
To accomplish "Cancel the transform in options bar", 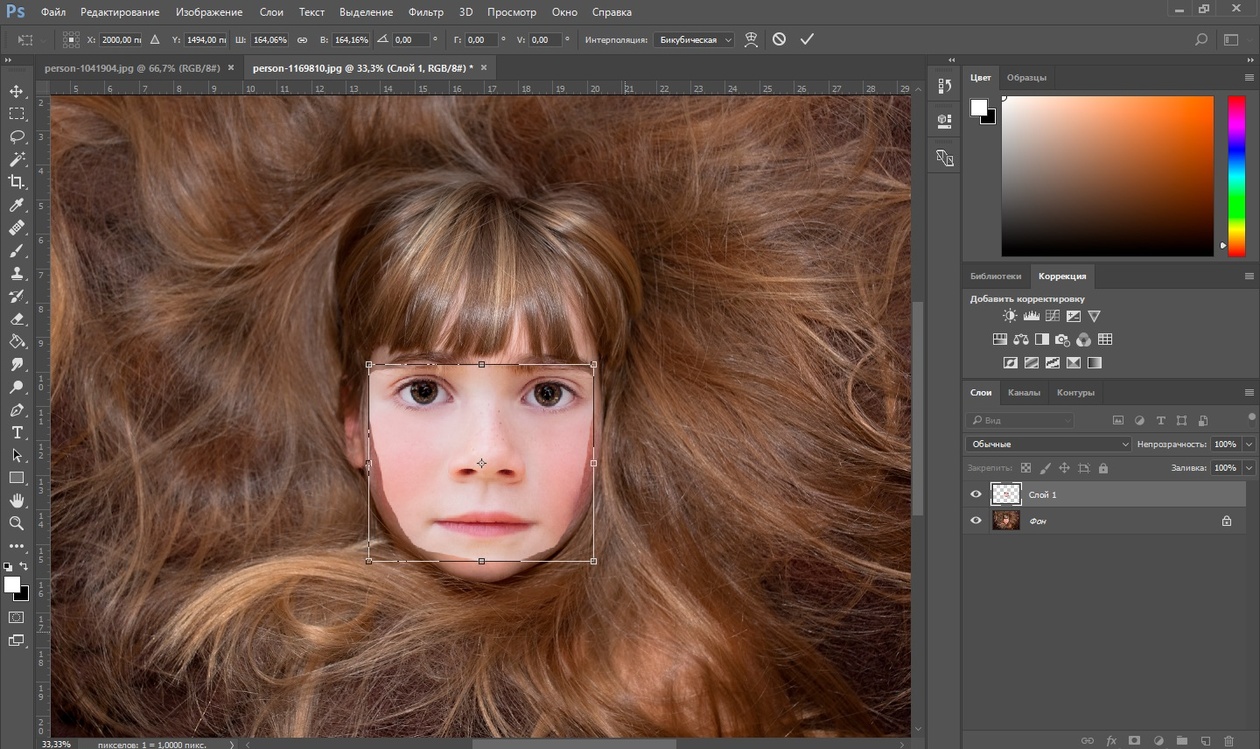I will click(x=779, y=40).
